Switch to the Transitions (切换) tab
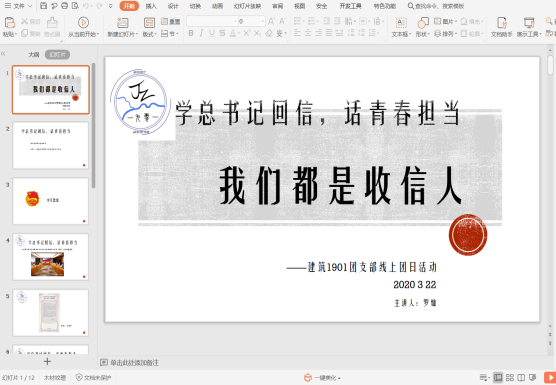Viewport: 556px width, 385px height. pos(195,6)
